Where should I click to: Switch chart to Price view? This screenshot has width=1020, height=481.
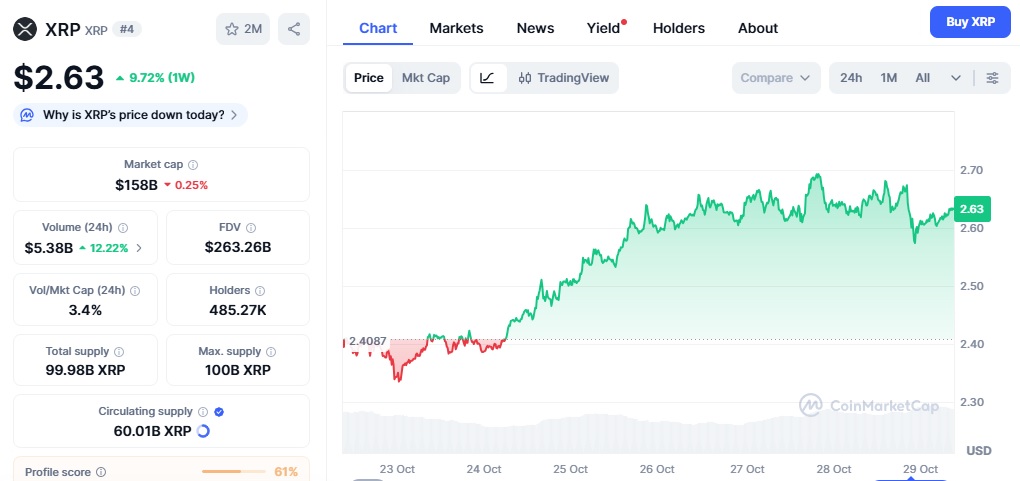pos(369,78)
